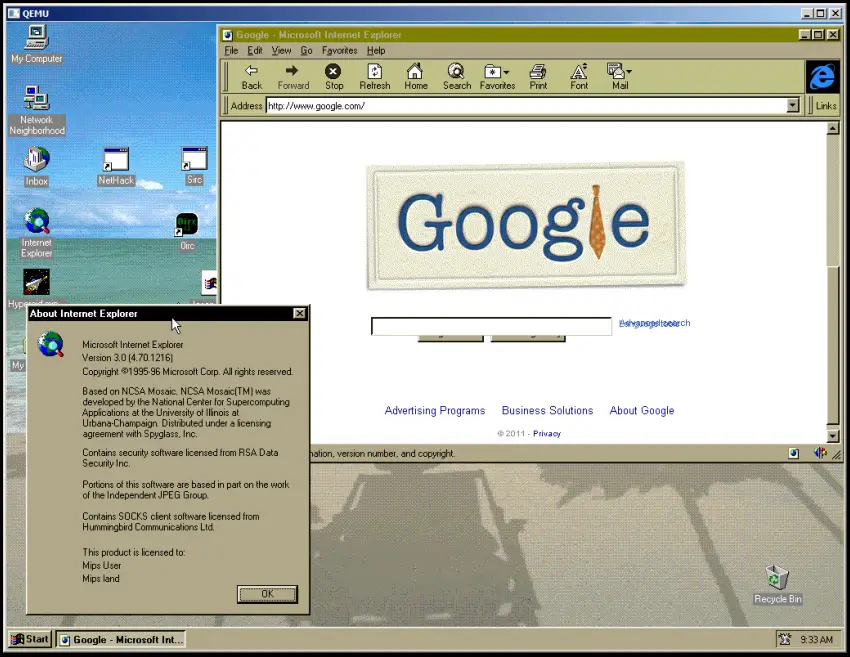Go back with the Back toolbar button

tap(252, 77)
